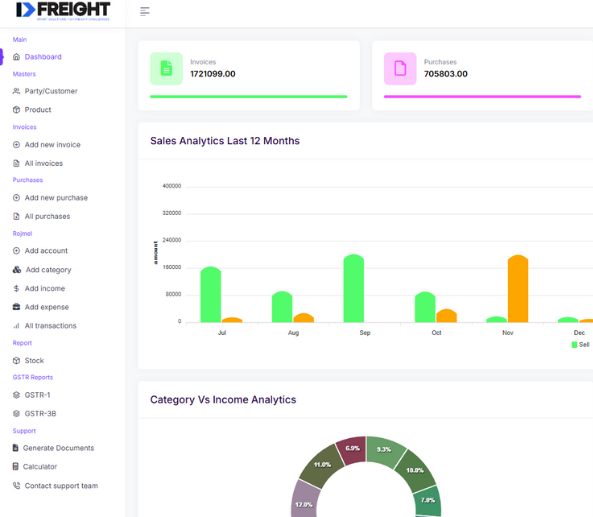The height and width of the screenshot is (517, 593).
Task: View All transactions
Action: point(51,326)
